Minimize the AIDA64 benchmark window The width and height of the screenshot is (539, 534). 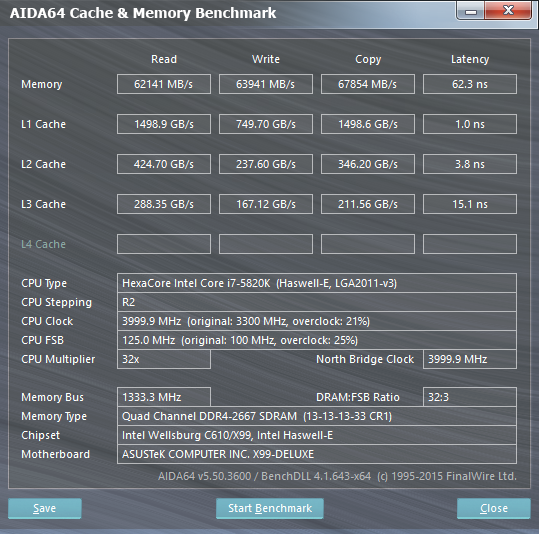[x=471, y=11]
